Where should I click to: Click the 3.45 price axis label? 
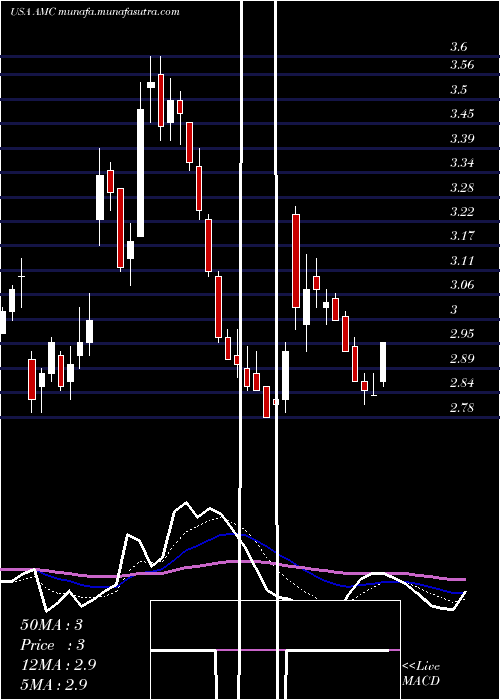coord(461,113)
